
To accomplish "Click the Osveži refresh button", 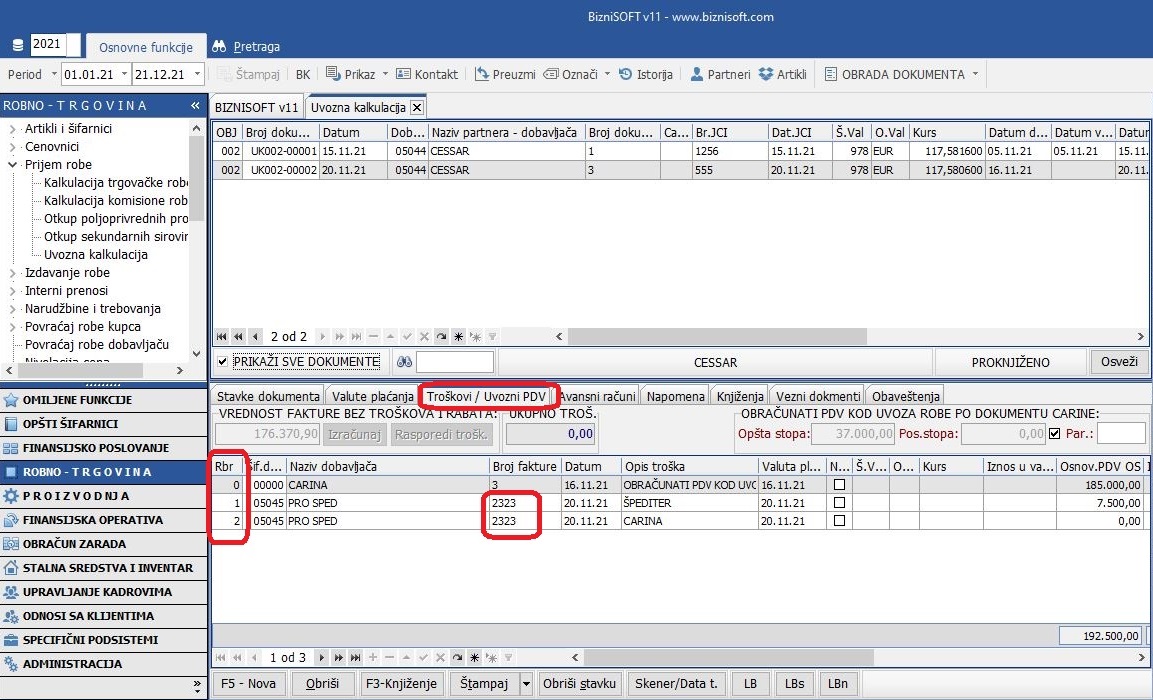I will click(x=1118, y=363).
